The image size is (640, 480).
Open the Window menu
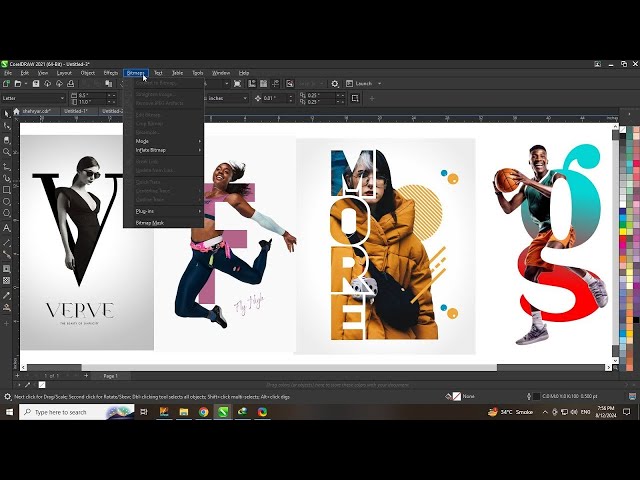tap(220, 73)
